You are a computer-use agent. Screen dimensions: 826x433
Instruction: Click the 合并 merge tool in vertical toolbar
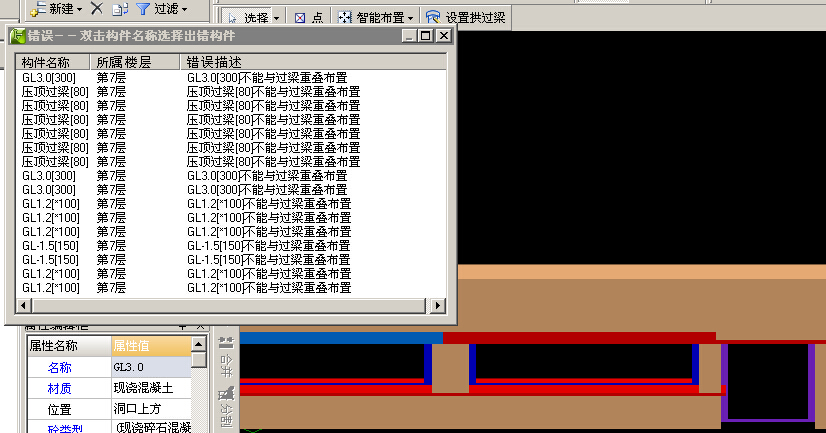pos(226,355)
